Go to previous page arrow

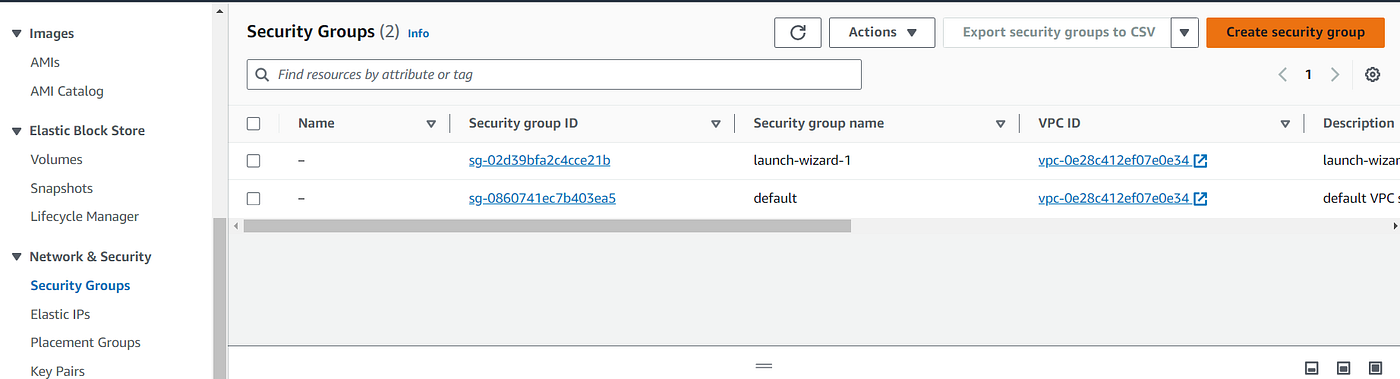click(1283, 75)
